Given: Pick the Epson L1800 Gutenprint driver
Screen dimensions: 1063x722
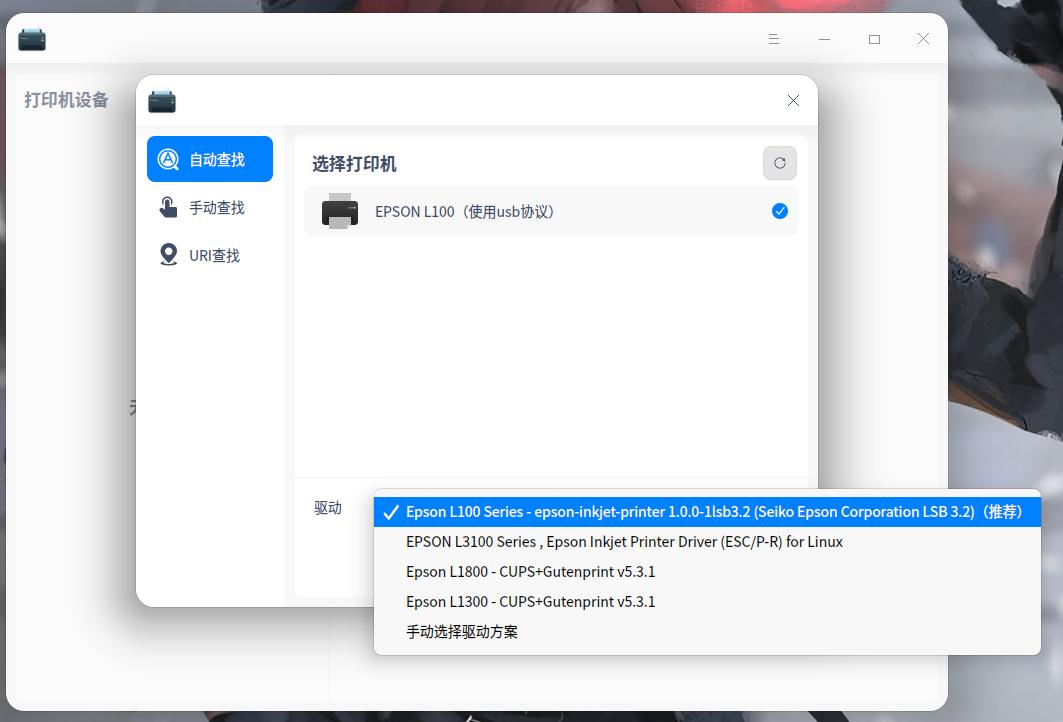Looking at the screenshot, I should click(707, 571).
